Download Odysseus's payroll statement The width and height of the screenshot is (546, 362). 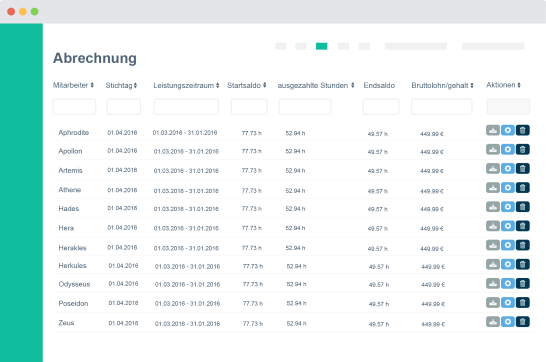click(493, 284)
